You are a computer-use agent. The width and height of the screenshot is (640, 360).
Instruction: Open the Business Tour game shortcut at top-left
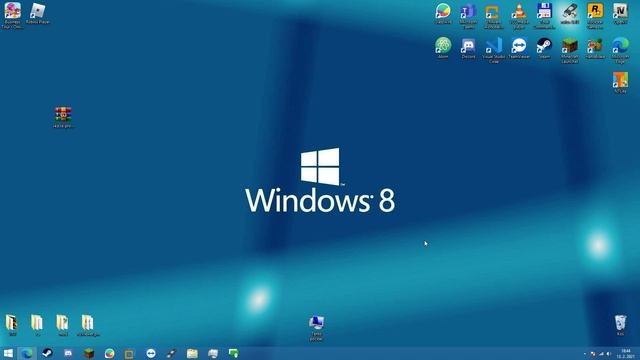(12, 16)
